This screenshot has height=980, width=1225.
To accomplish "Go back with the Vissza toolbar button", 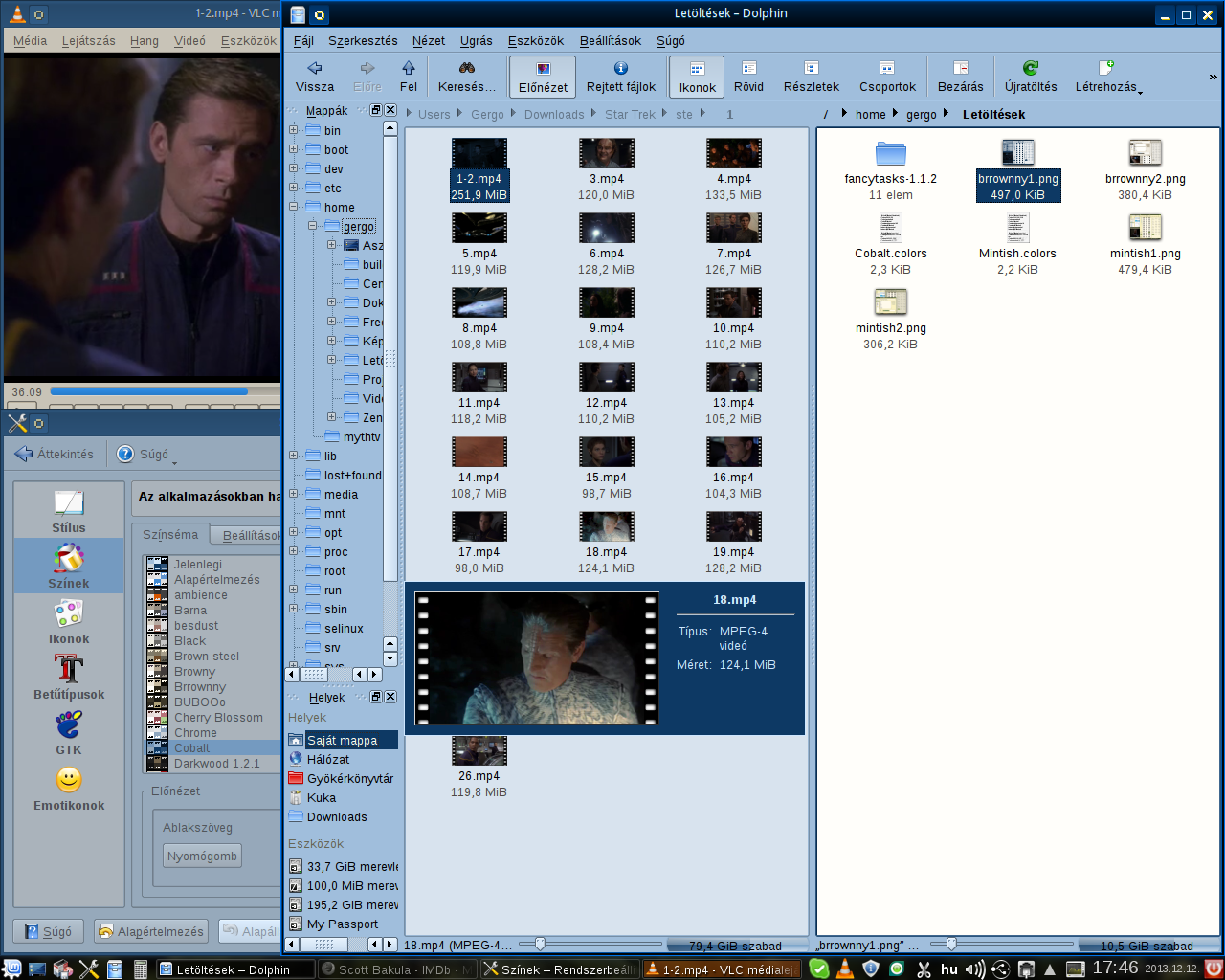I will click(x=314, y=77).
